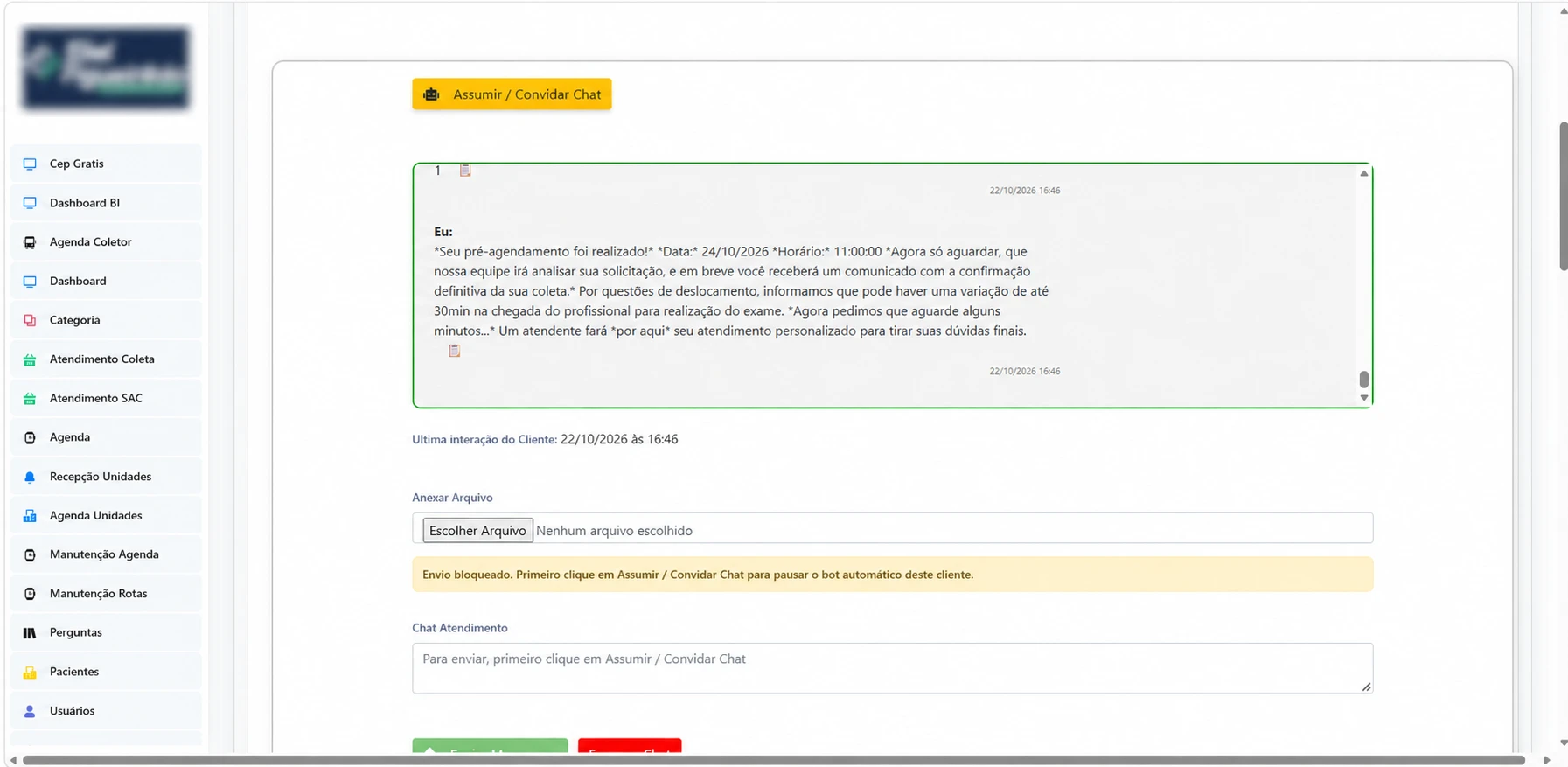Open Agenda Coletor via its bus icon
1568x767 pixels.
(30, 242)
